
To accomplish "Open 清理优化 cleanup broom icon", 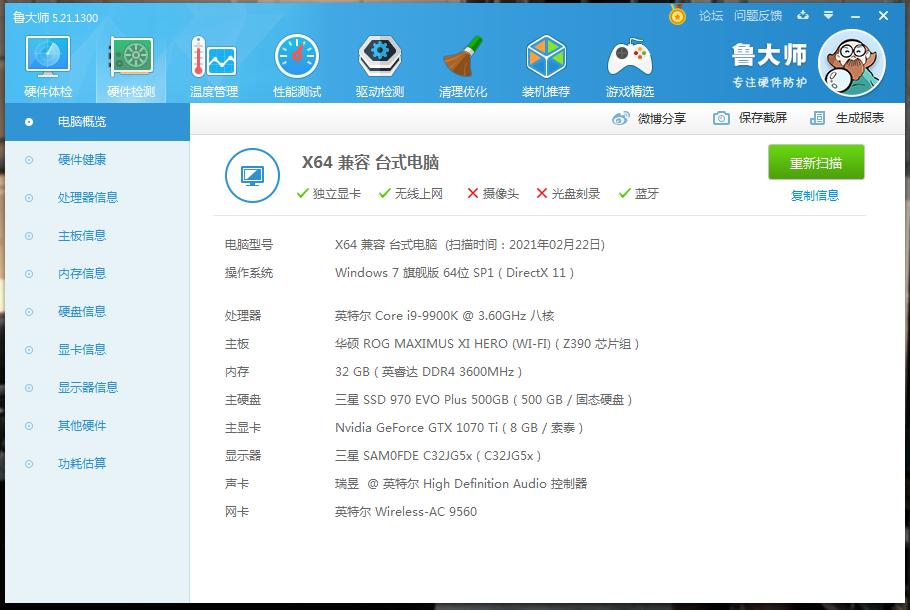I will click(463, 65).
